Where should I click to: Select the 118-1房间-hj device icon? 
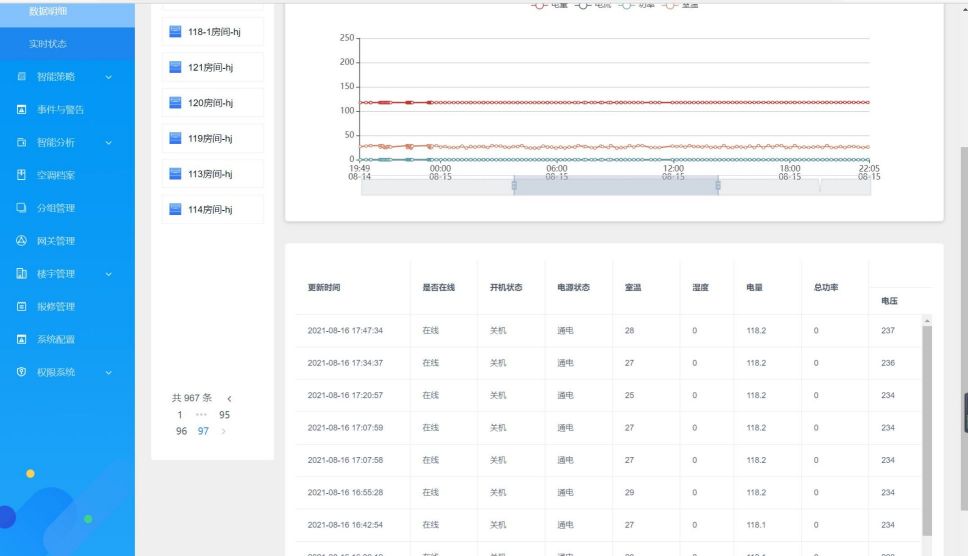click(175, 32)
